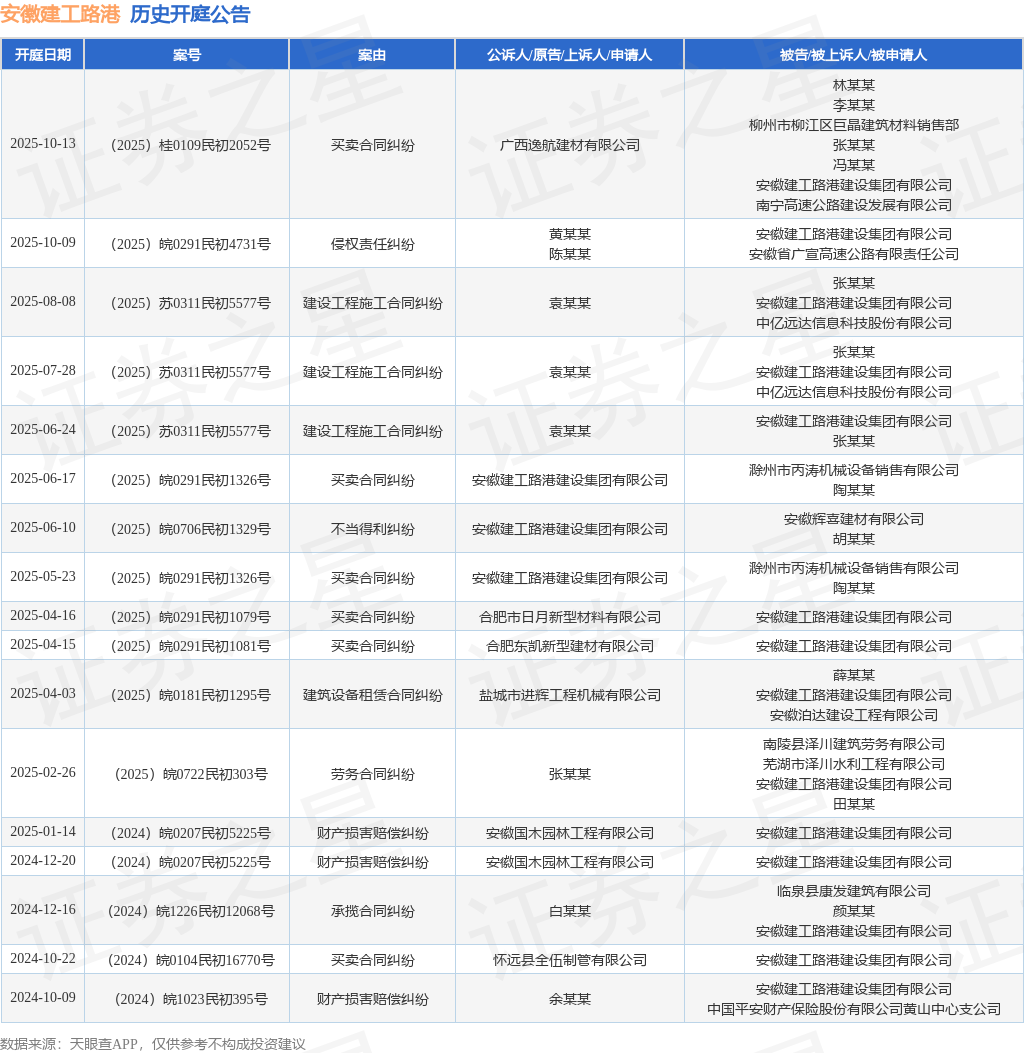Click plaintiff 合肥东凯新型建材有限公司
The width and height of the screenshot is (1024, 1053).
569,646
